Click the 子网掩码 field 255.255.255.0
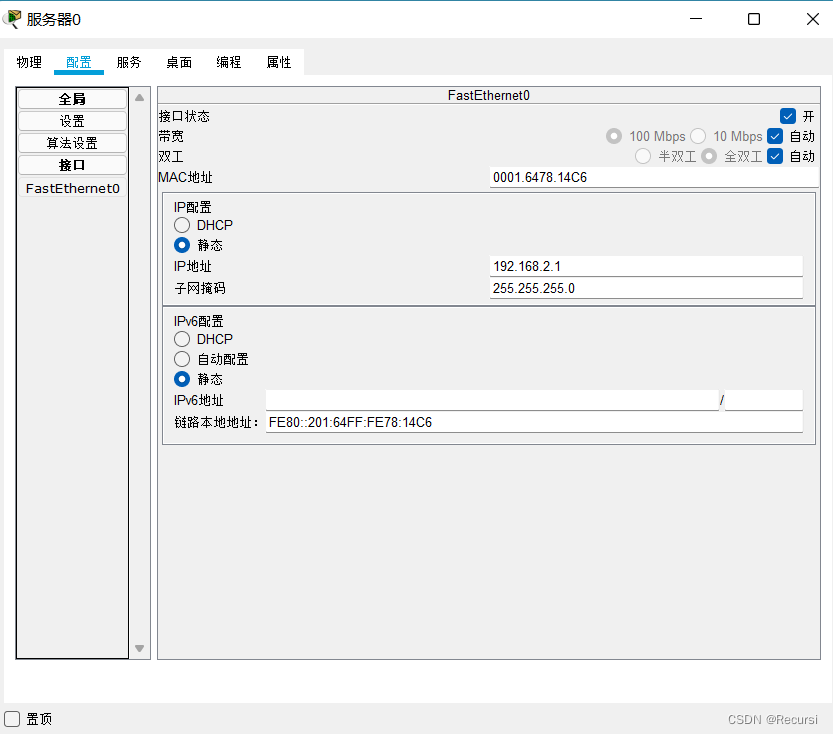 click(646, 288)
